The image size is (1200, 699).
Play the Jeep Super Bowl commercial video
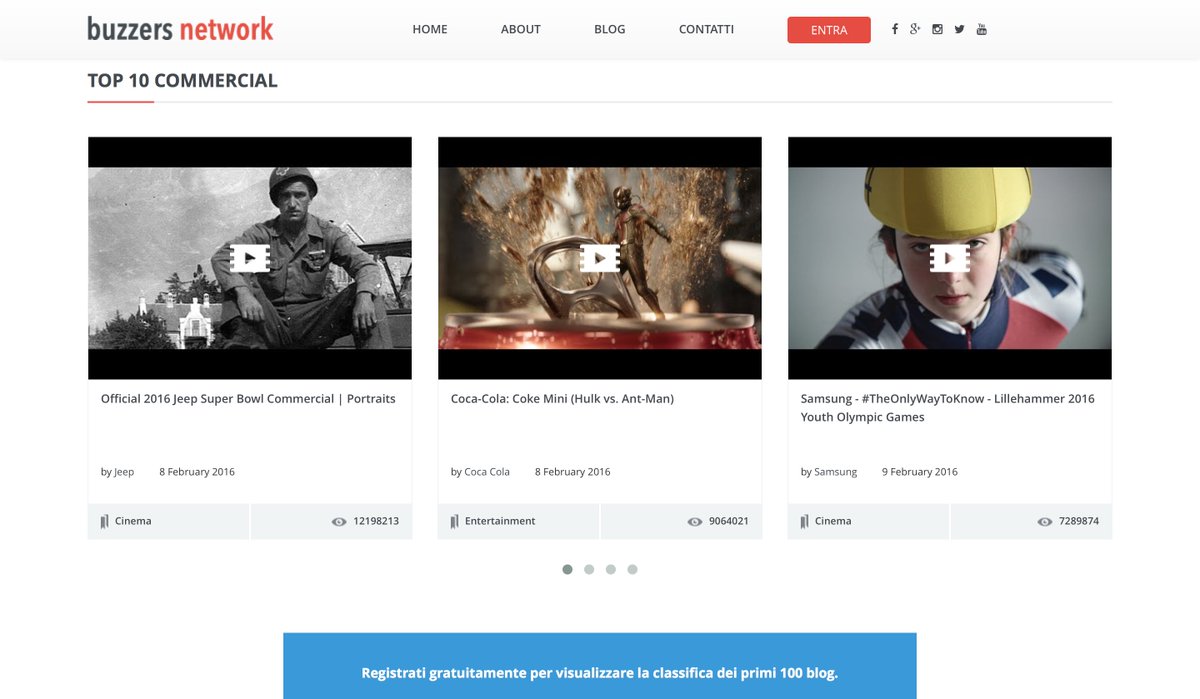(x=250, y=258)
